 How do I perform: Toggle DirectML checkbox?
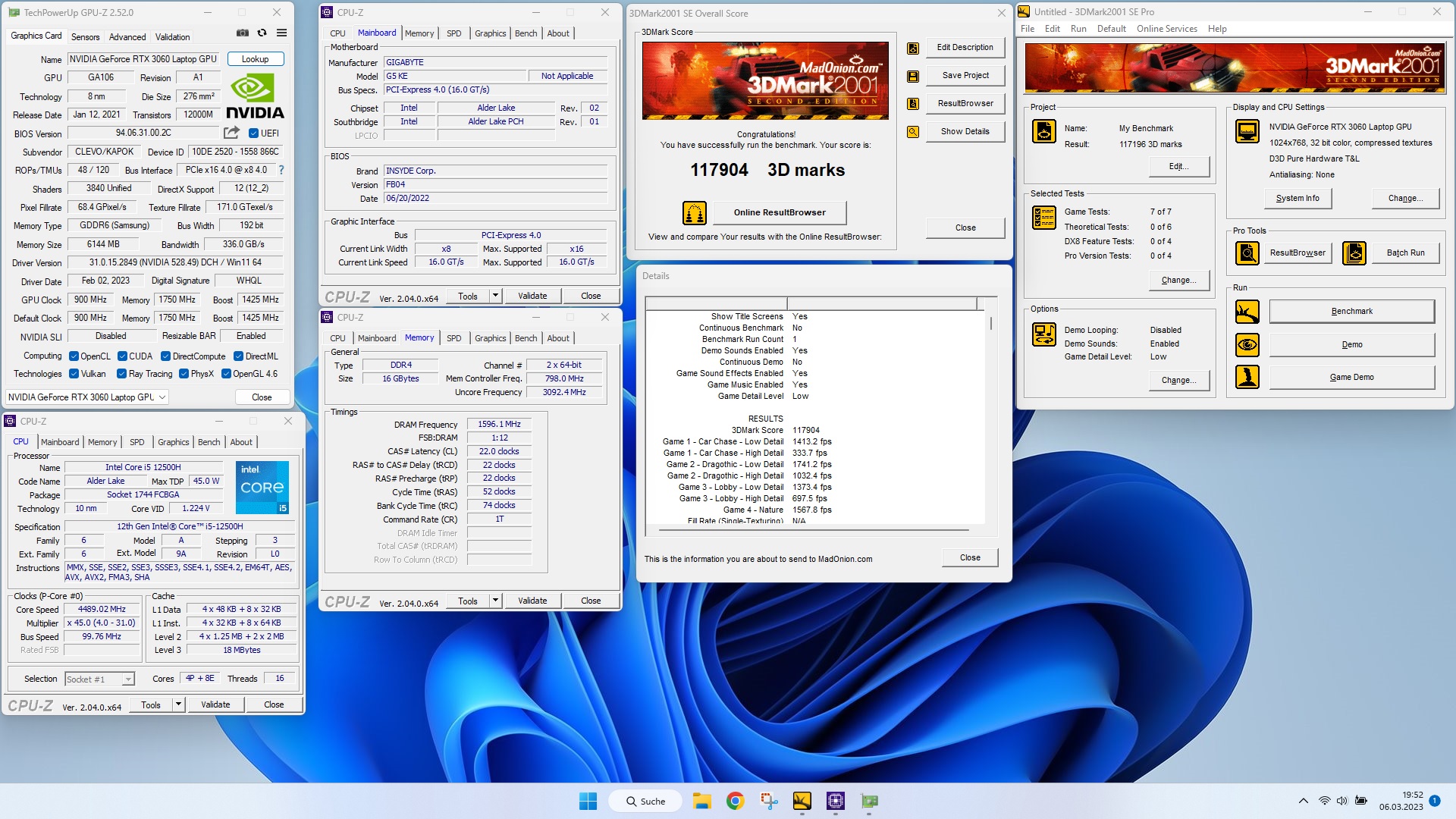click(x=238, y=356)
